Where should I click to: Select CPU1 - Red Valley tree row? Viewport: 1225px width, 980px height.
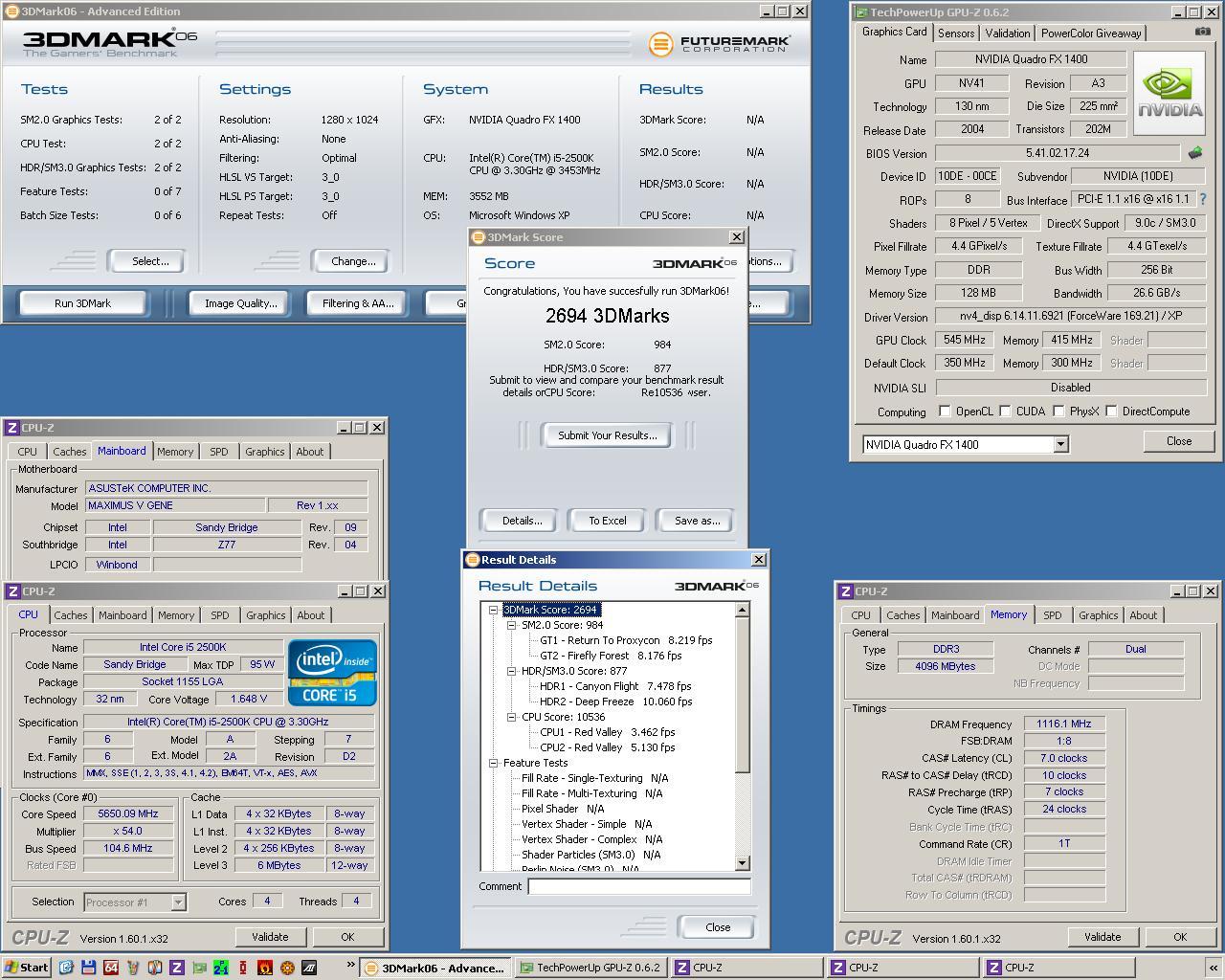[608, 732]
